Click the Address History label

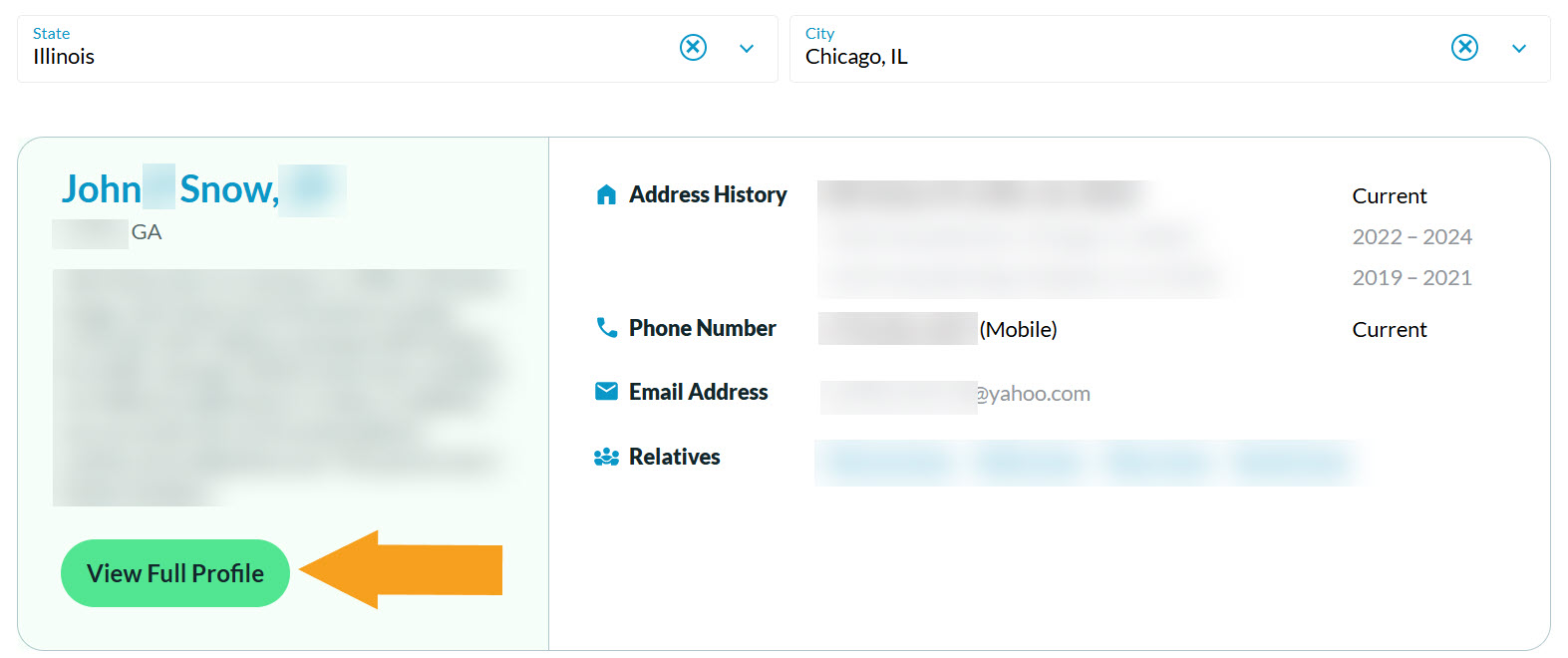point(707,194)
